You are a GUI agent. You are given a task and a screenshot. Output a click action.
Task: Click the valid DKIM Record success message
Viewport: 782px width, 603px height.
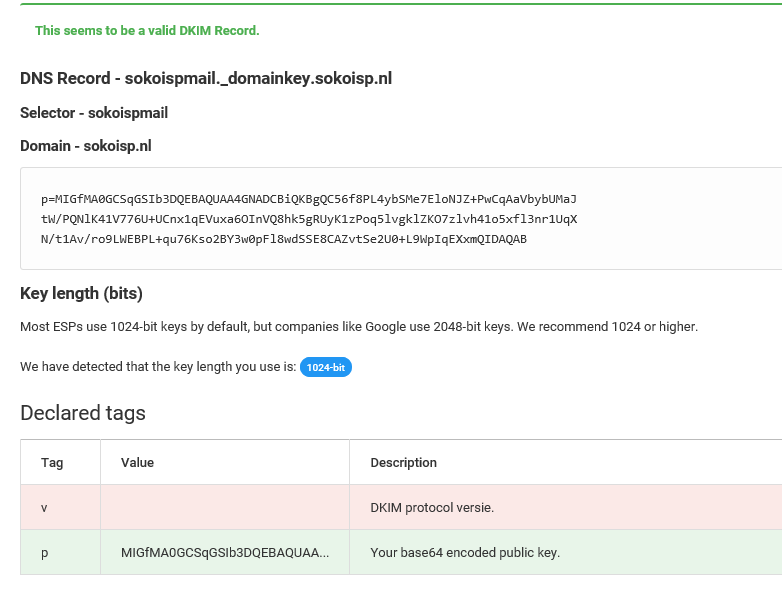coord(147,31)
